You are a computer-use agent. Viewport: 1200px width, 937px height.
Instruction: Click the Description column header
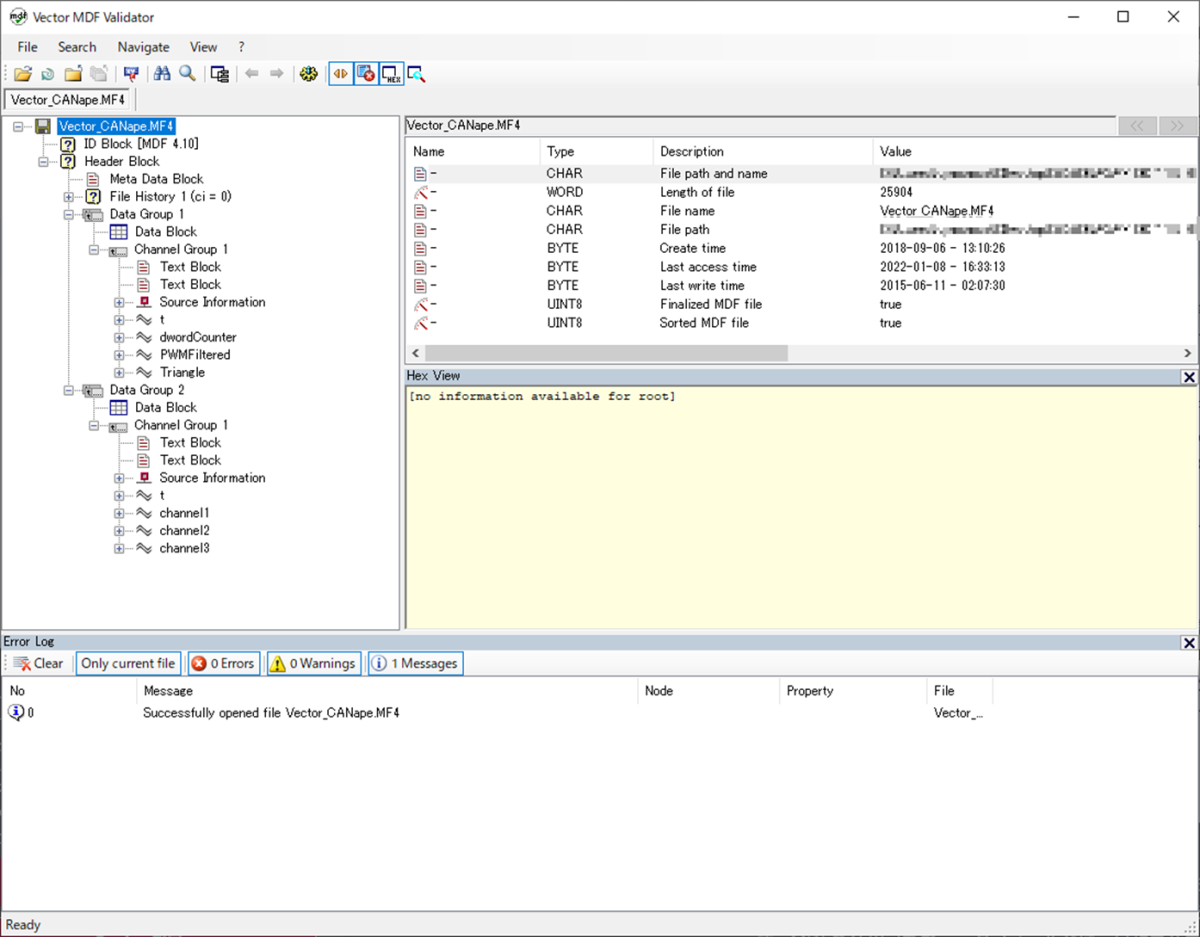[x=691, y=152]
